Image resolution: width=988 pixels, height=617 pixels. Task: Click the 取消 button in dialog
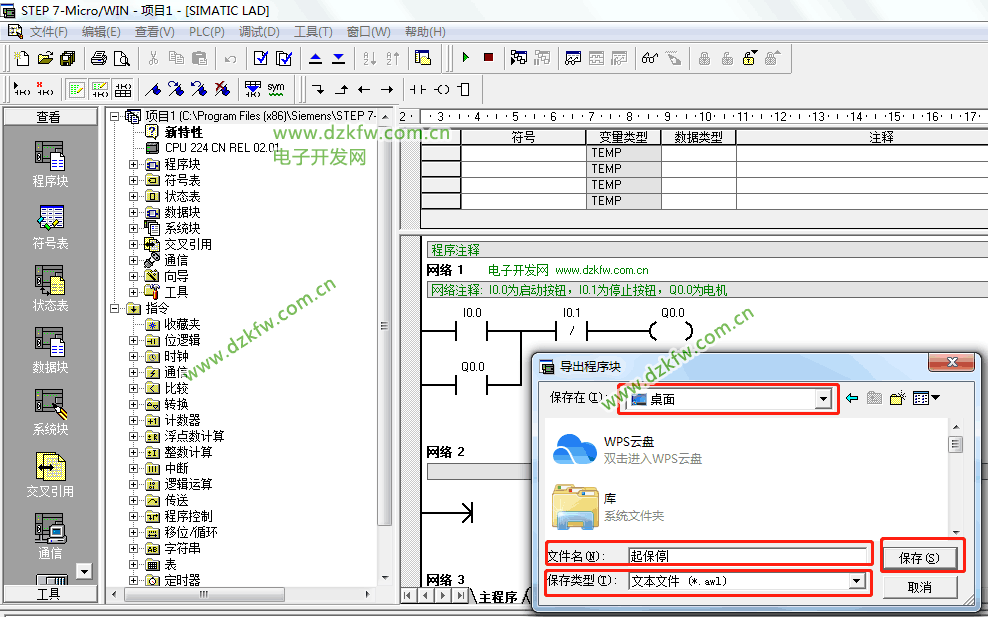[x=919, y=587]
